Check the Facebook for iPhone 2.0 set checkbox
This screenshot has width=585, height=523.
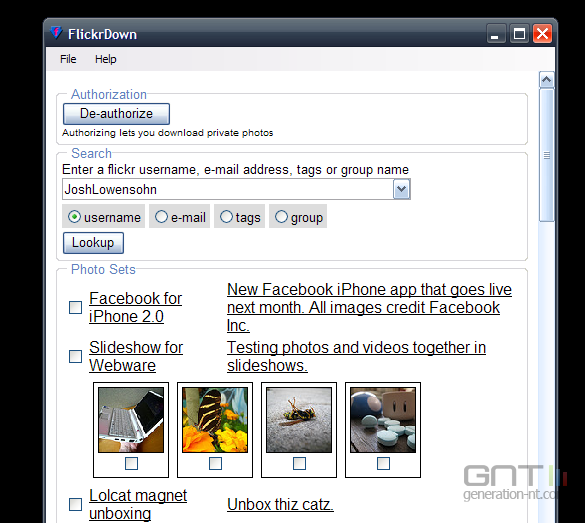pos(75,307)
